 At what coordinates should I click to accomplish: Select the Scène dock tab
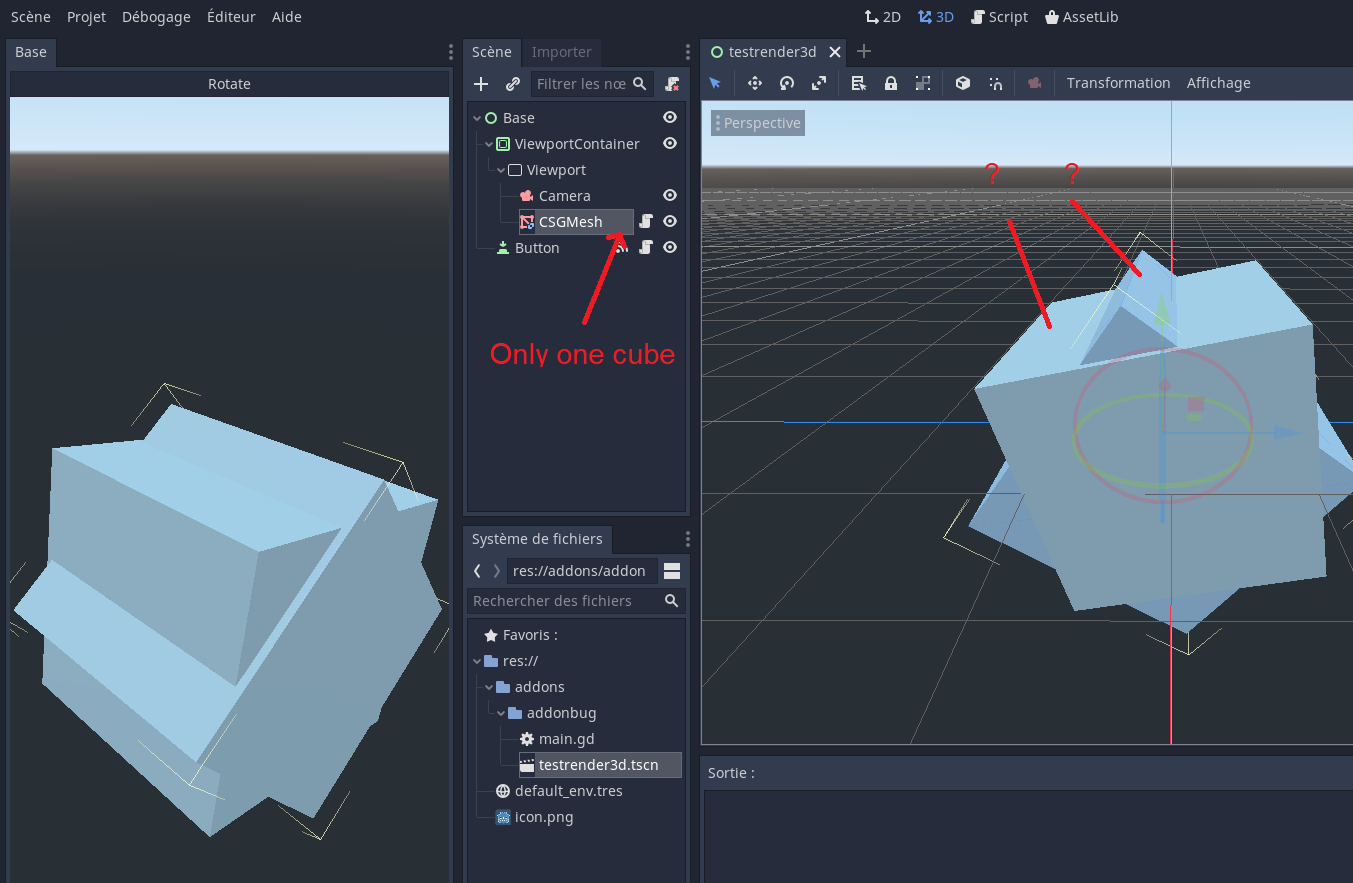492,52
